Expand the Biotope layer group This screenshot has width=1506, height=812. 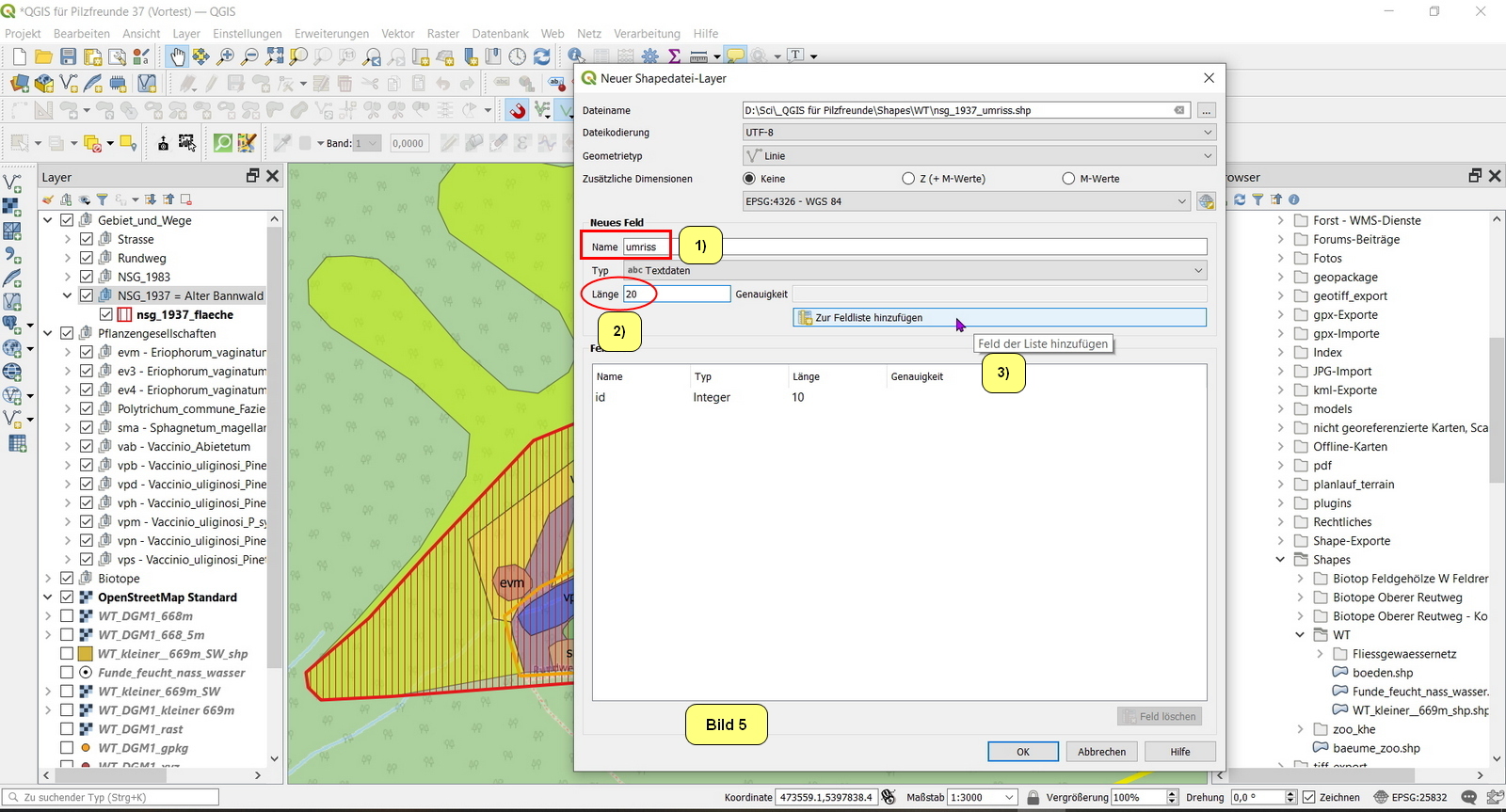point(48,579)
